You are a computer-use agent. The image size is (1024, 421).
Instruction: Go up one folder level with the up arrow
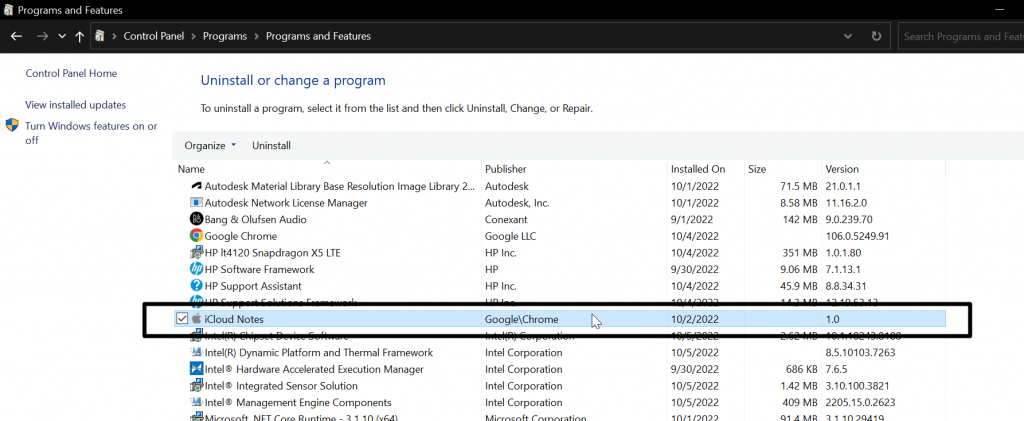80,37
